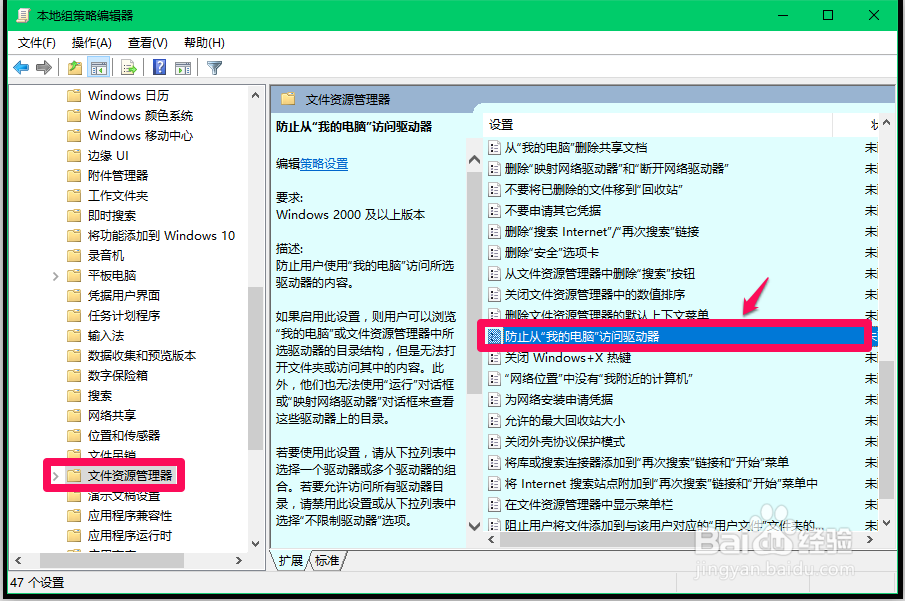The height and width of the screenshot is (601, 905).
Task: Click policy icon beside 在文件资源管理器中显示菜单栏
Action: pos(494,505)
